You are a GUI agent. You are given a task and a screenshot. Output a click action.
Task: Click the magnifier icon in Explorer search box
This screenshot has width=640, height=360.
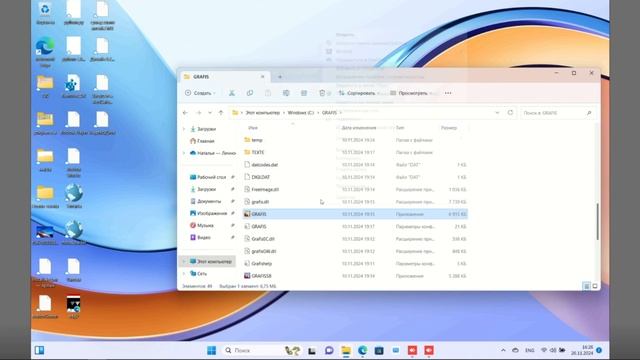(x=589, y=113)
